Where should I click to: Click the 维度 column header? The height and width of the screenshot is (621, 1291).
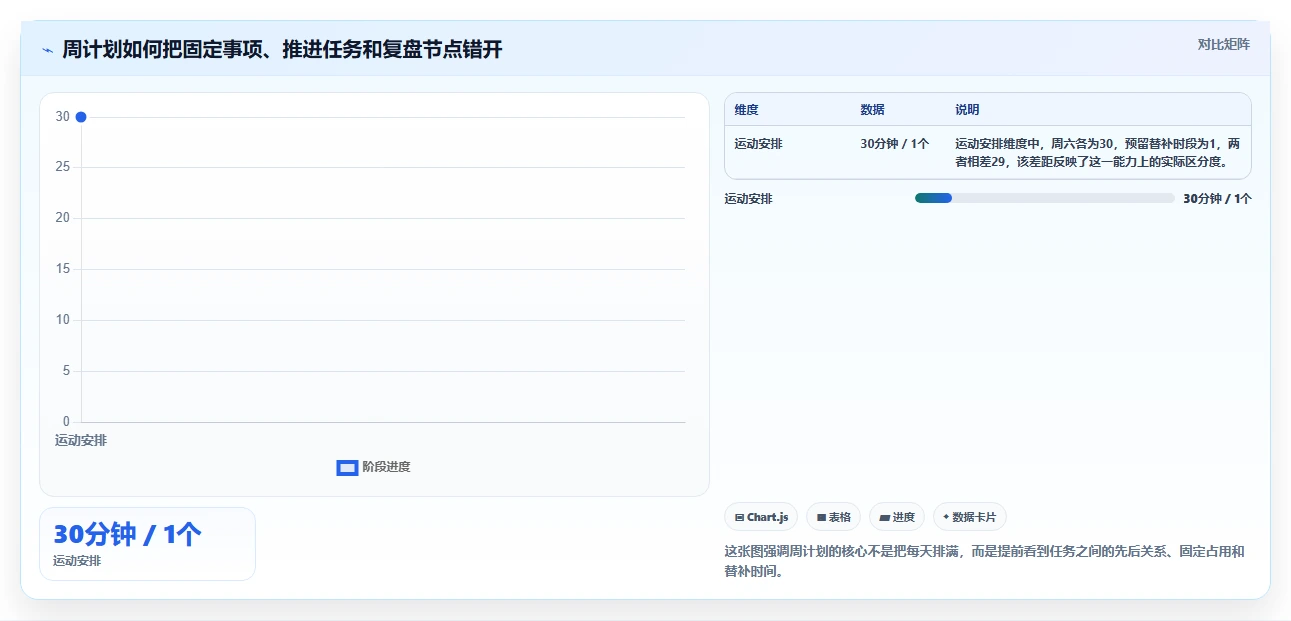click(x=746, y=110)
